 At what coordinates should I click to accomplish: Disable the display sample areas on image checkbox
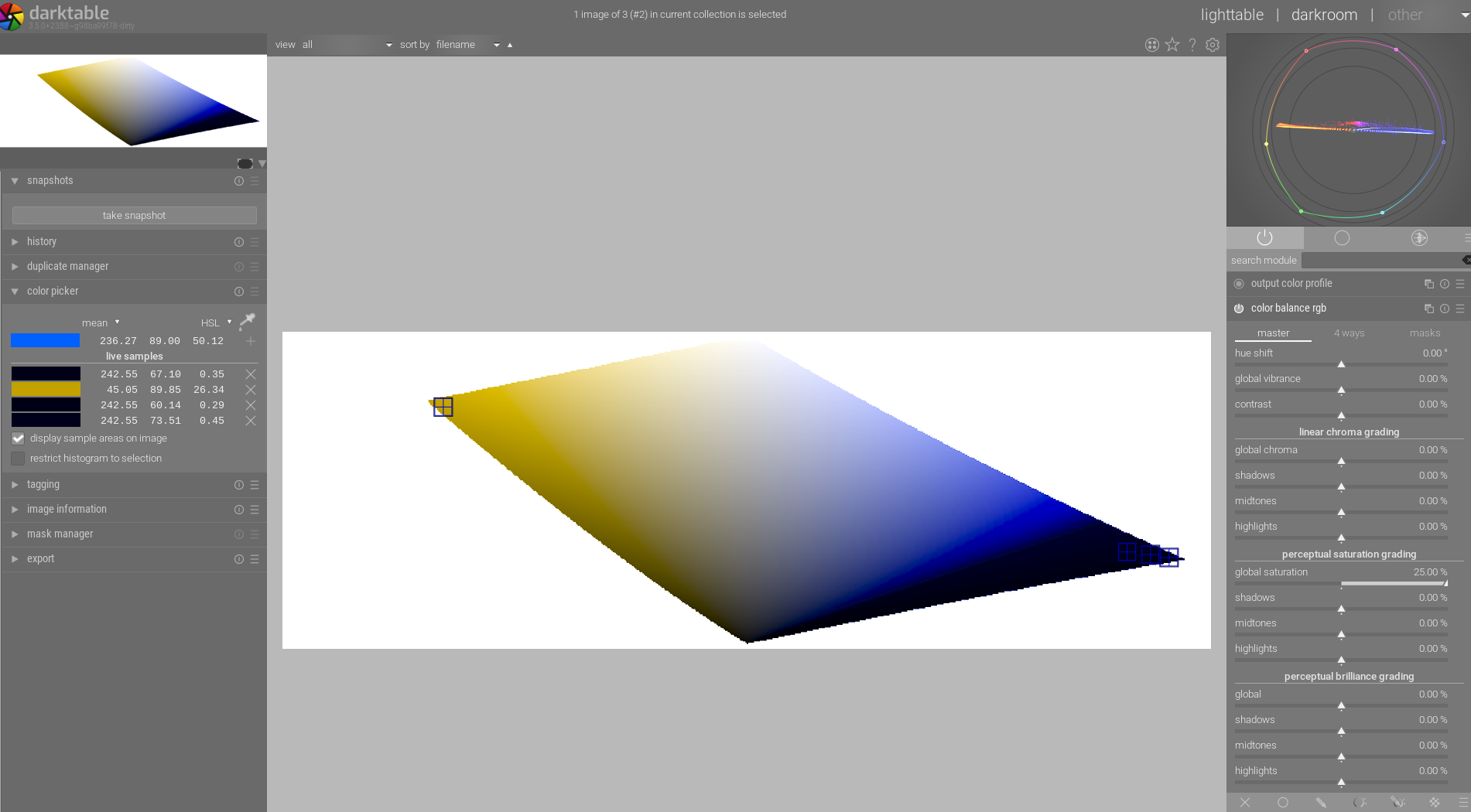[x=17, y=438]
